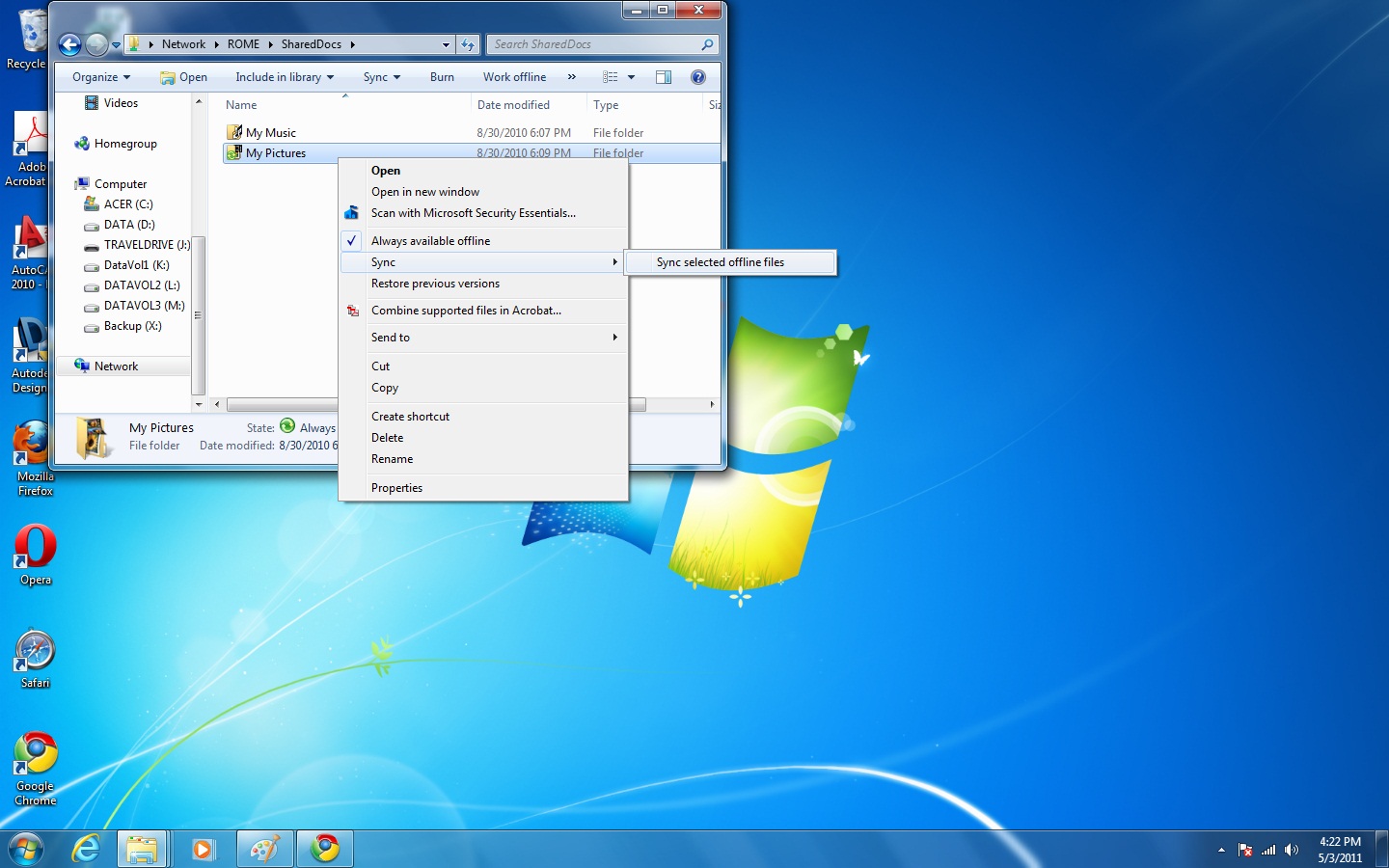Click the Back arrow in Explorer
Screen dimensions: 1389x868
[69, 44]
